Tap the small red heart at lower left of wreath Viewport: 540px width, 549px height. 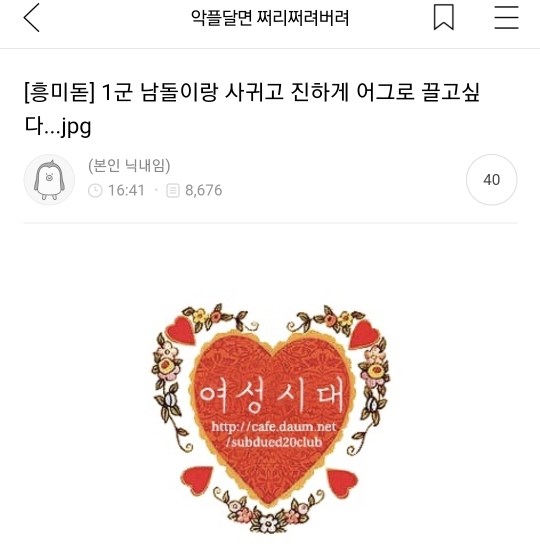[197, 480]
